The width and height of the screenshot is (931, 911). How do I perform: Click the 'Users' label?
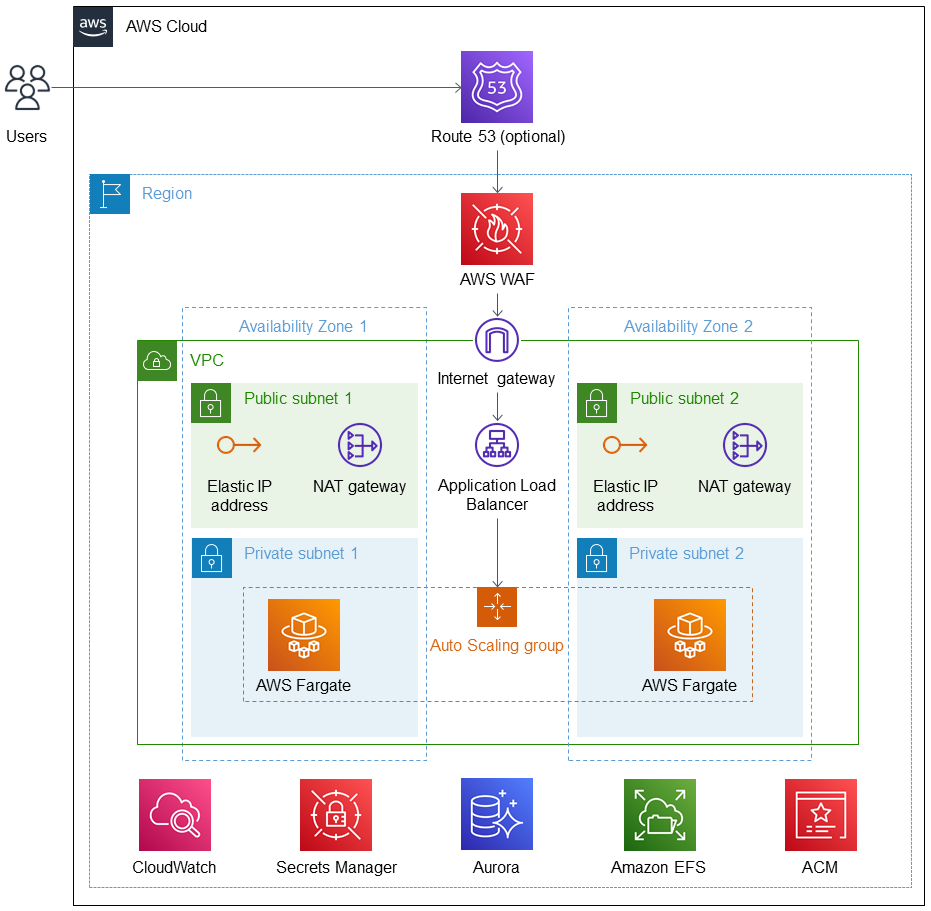(x=27, y=136)
